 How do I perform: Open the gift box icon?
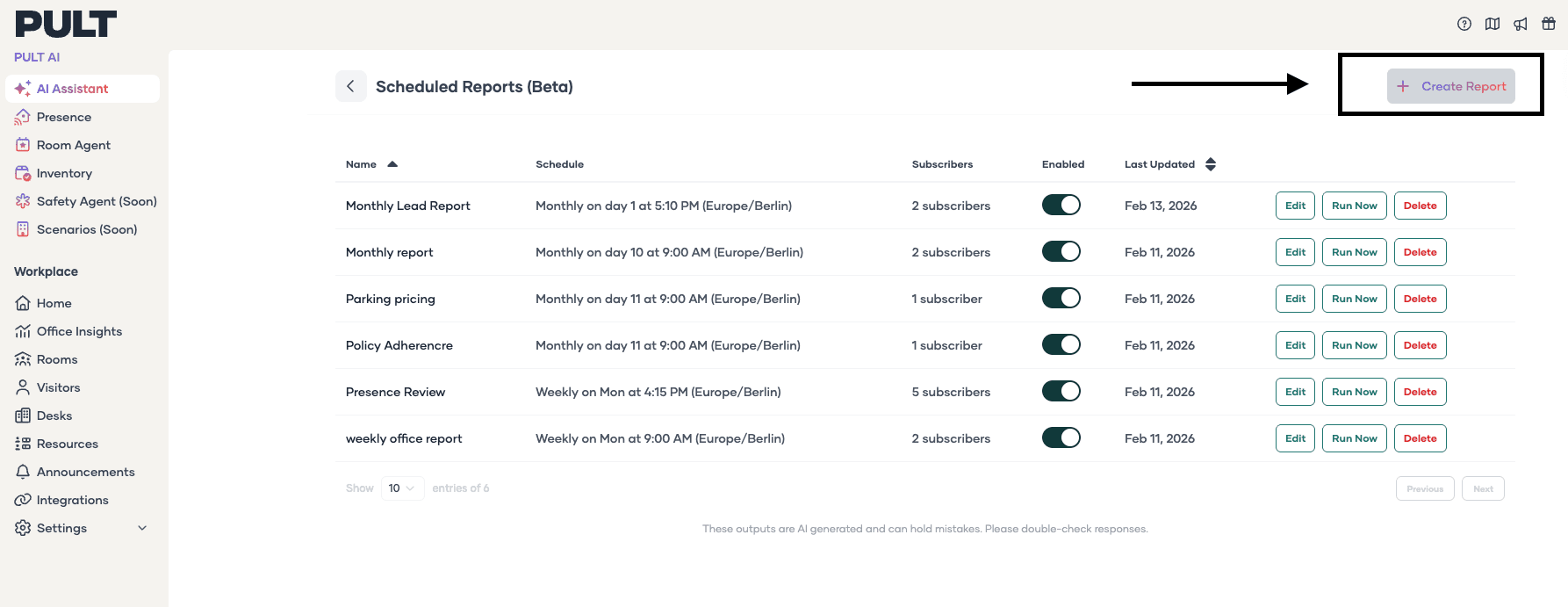coord(1548,24)
